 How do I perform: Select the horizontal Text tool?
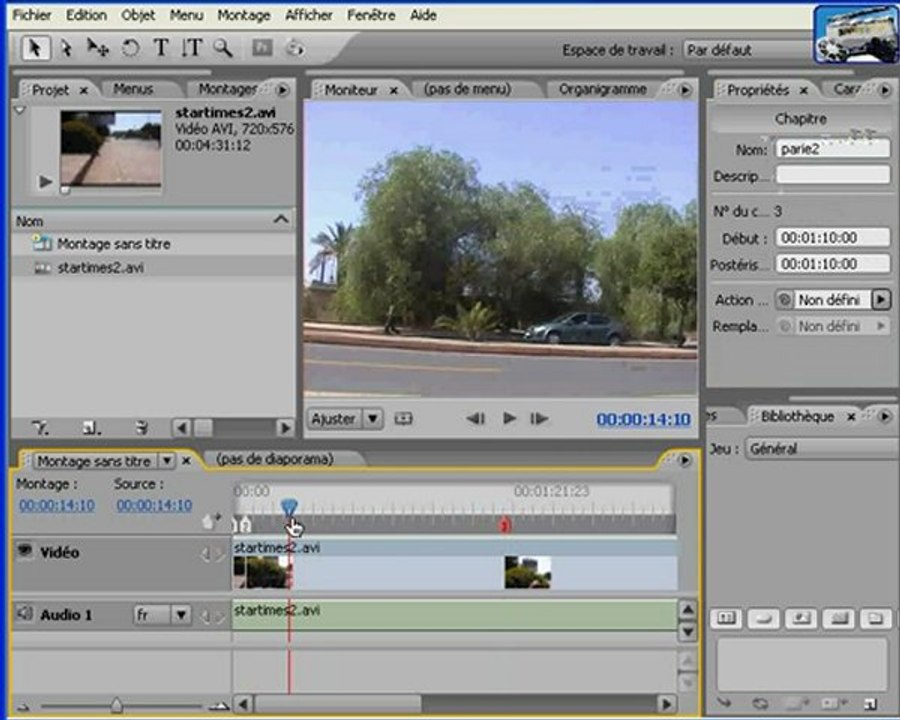(x=161, y=48)
